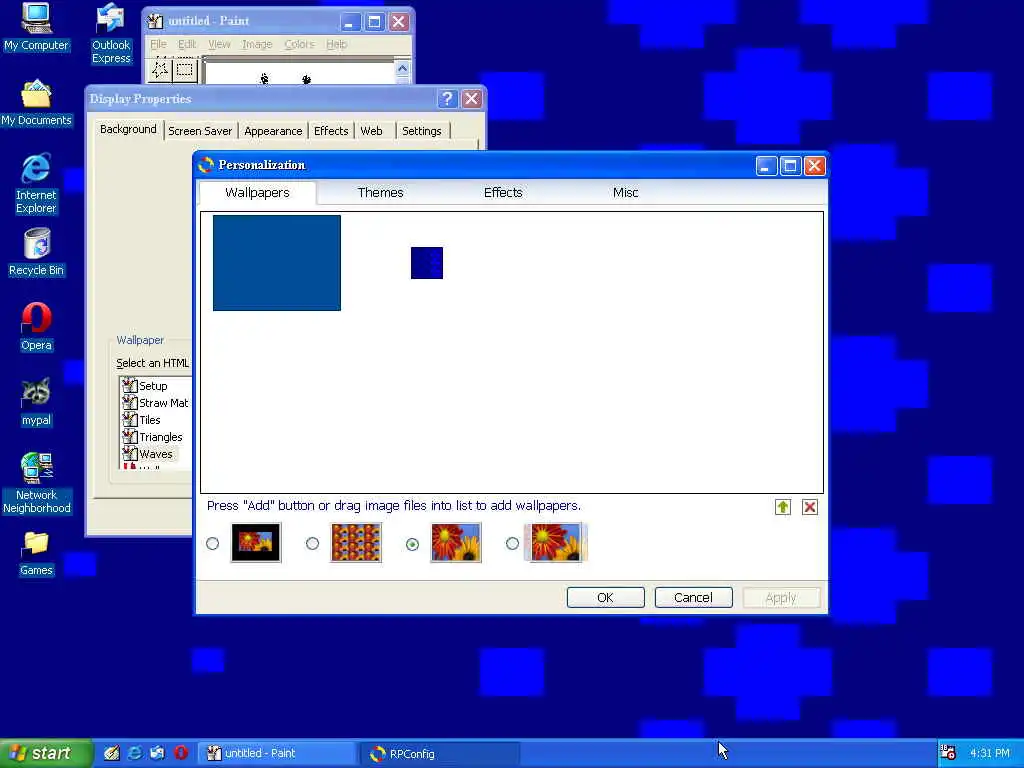Open the Screen Saver tab in Display Properties
1024x768 pixels.
200,131
